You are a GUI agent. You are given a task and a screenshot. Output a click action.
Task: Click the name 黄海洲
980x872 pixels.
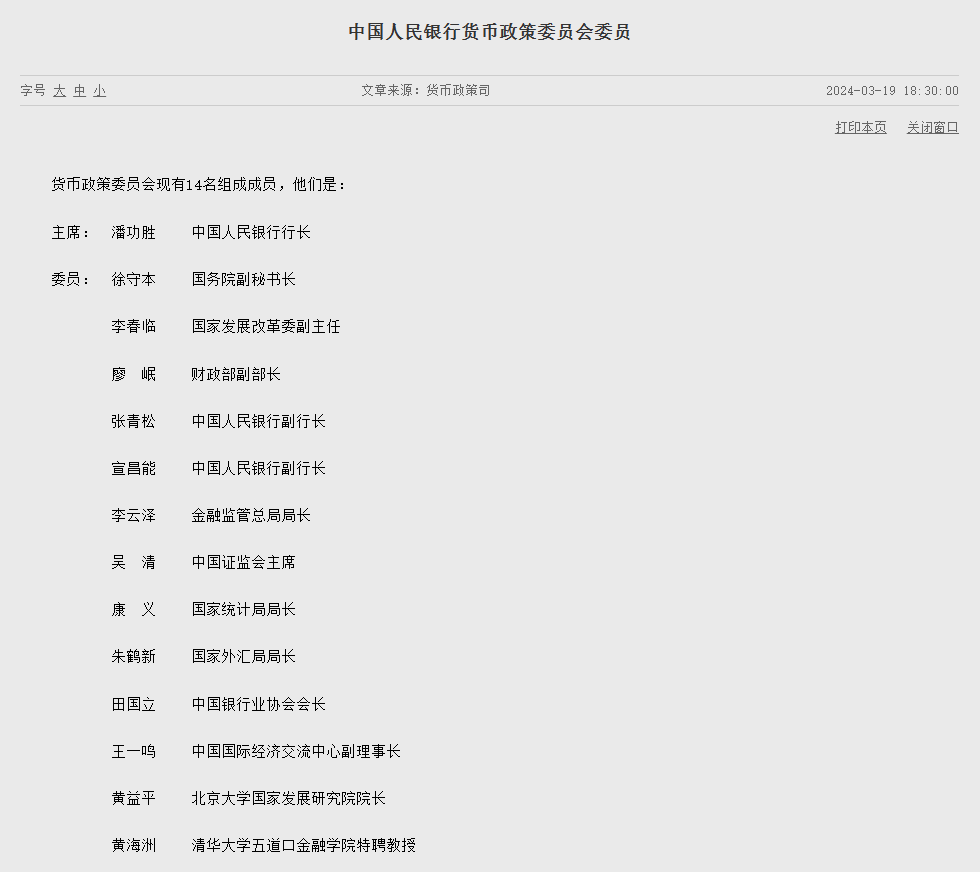[133, 845]
